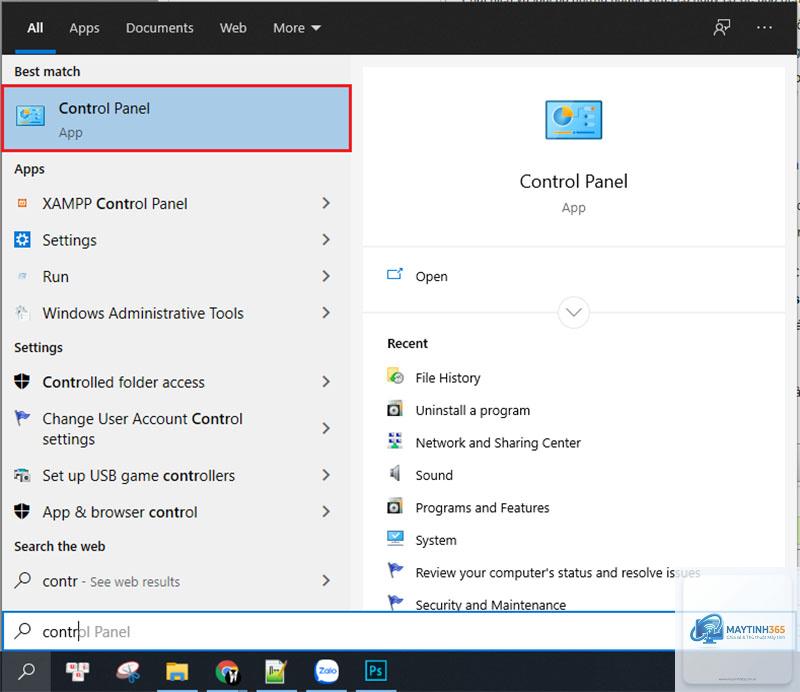Click the Controlled folder access shield icon

(x=22, y=381)
